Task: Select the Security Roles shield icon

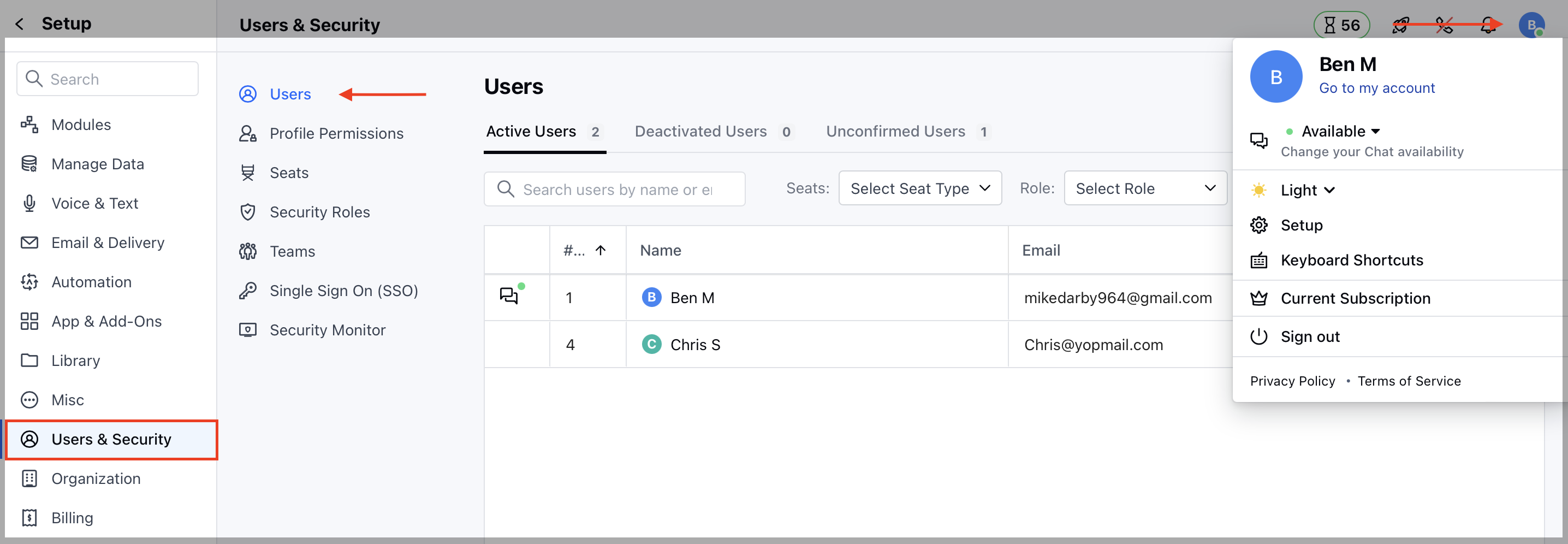Action: tap(248, 211)
